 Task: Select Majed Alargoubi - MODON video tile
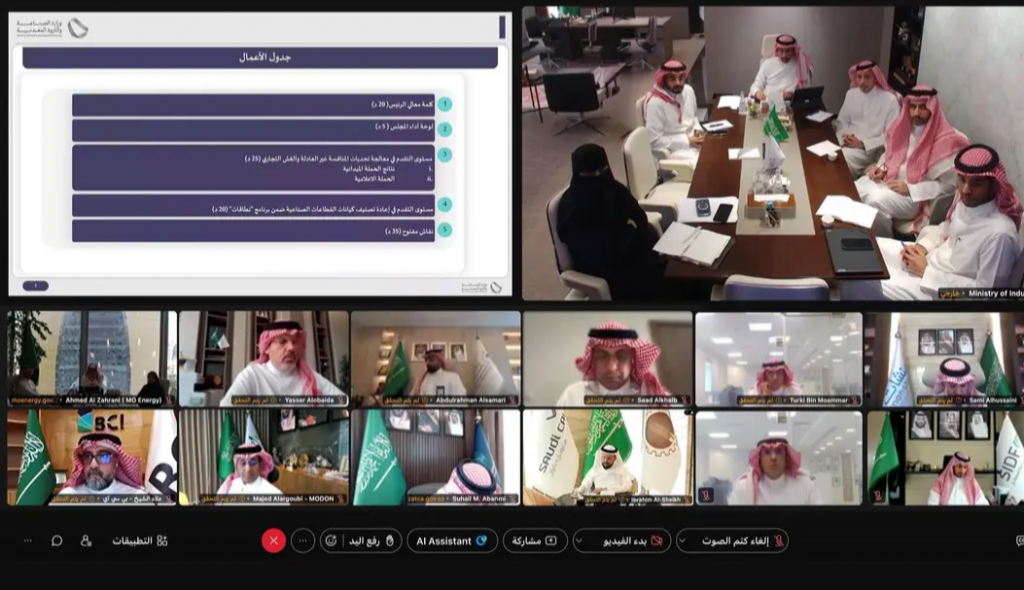[264, 457]
